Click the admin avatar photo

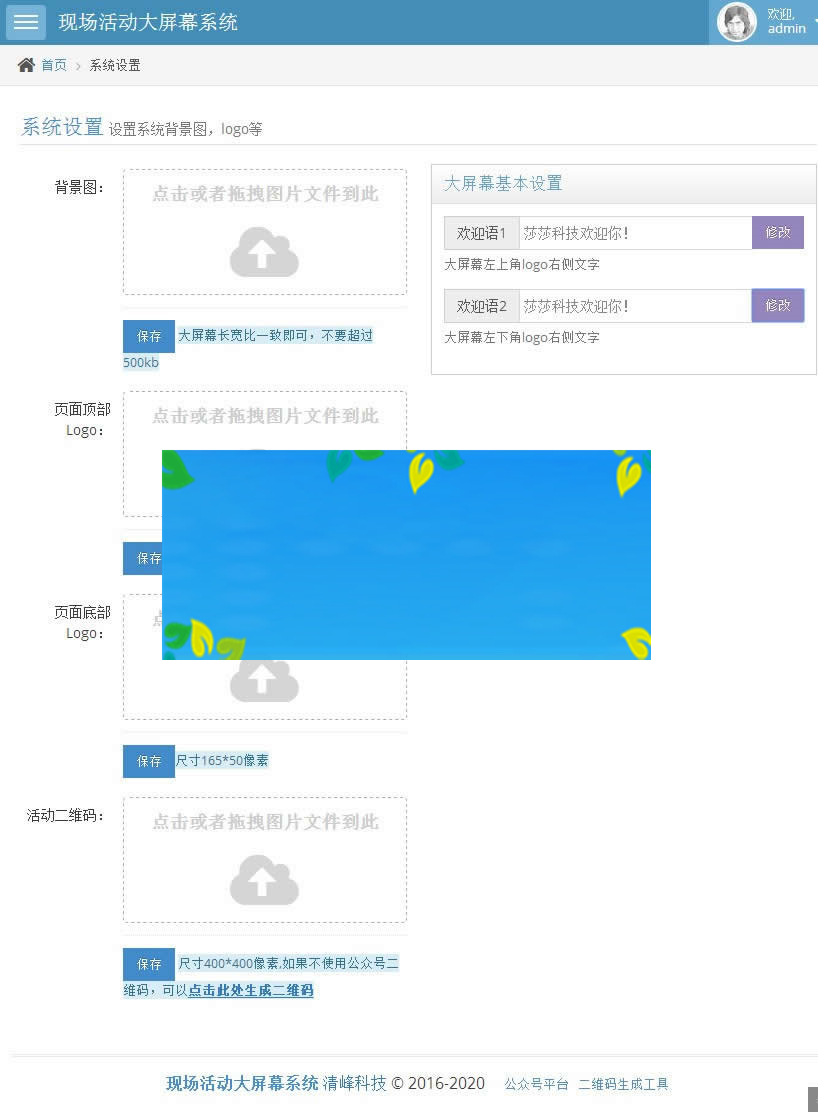(x=737, y=22)
